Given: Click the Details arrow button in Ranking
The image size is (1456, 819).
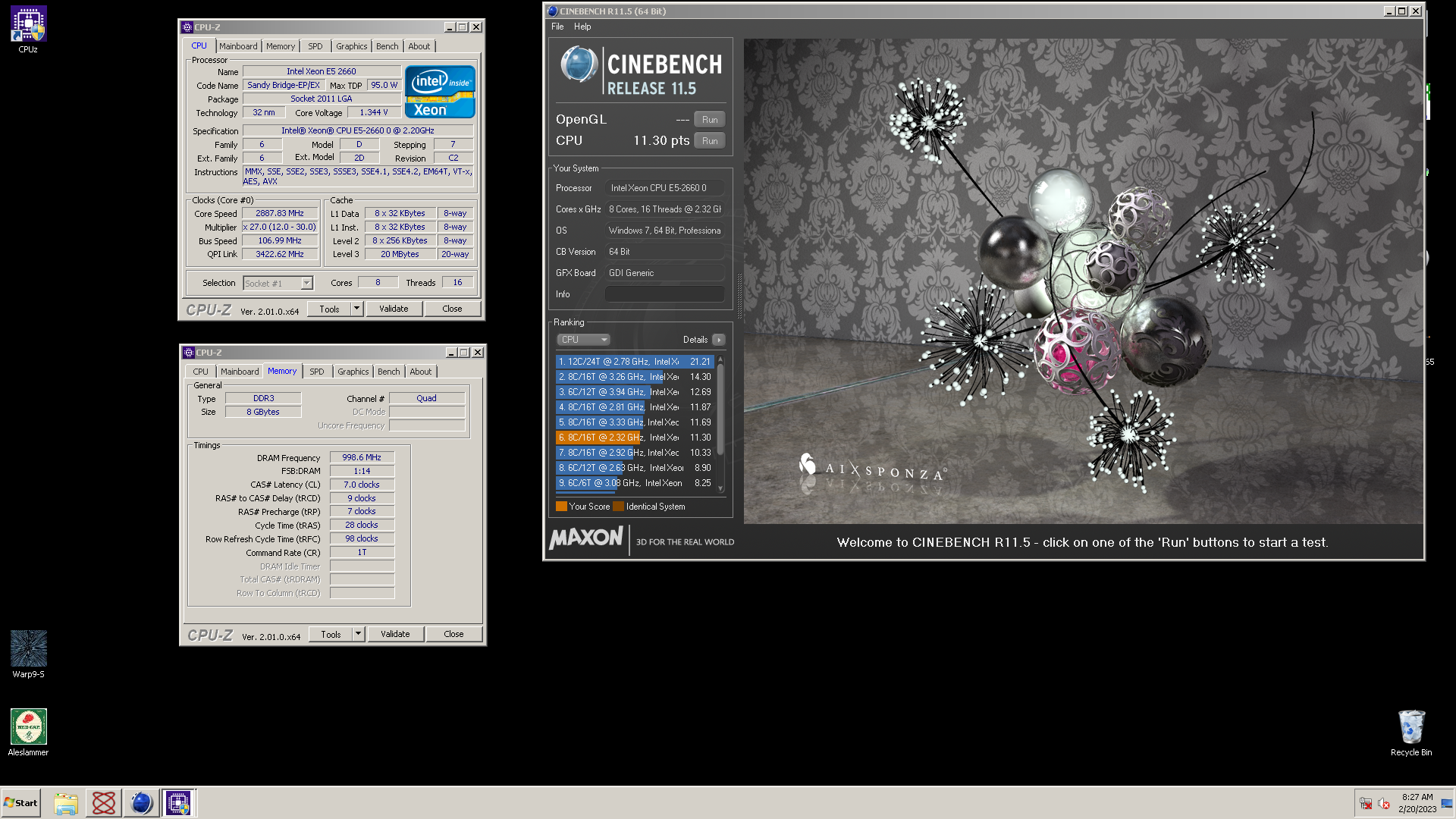Looking at the screenshot, I should [x=719, y=340].
